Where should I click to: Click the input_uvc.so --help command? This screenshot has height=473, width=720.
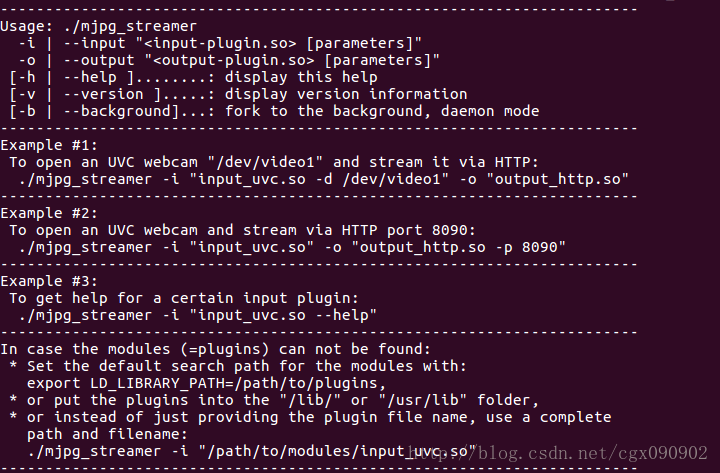197,315
